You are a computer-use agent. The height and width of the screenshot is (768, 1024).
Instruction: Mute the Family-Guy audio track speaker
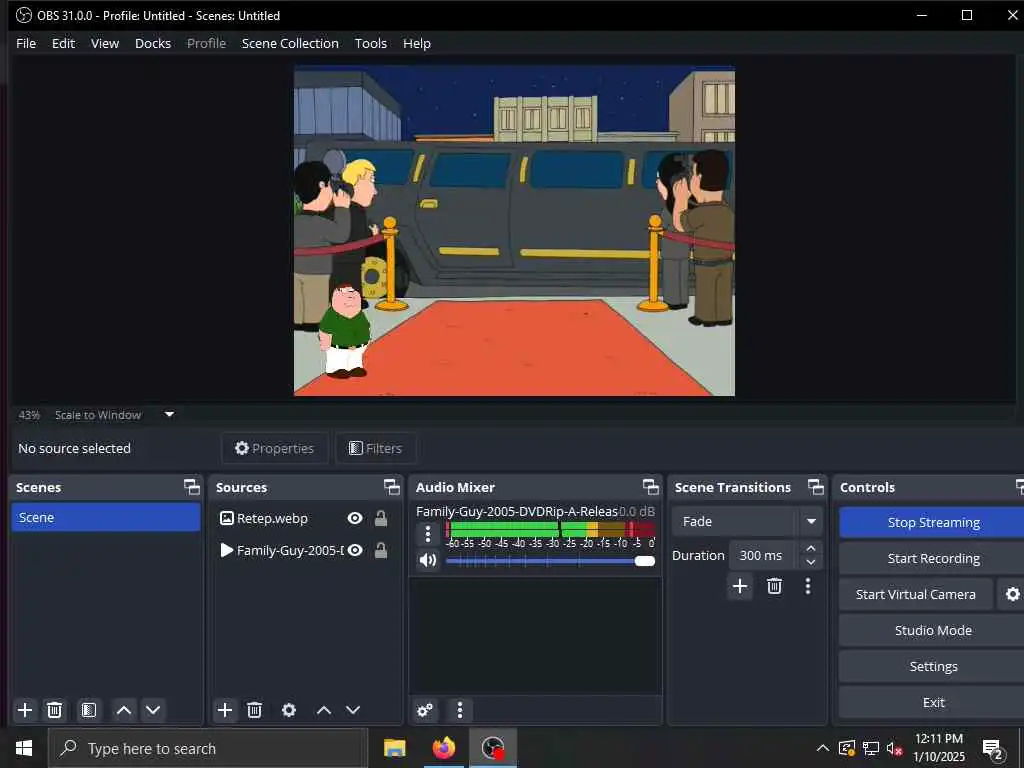tap(428, 560)
